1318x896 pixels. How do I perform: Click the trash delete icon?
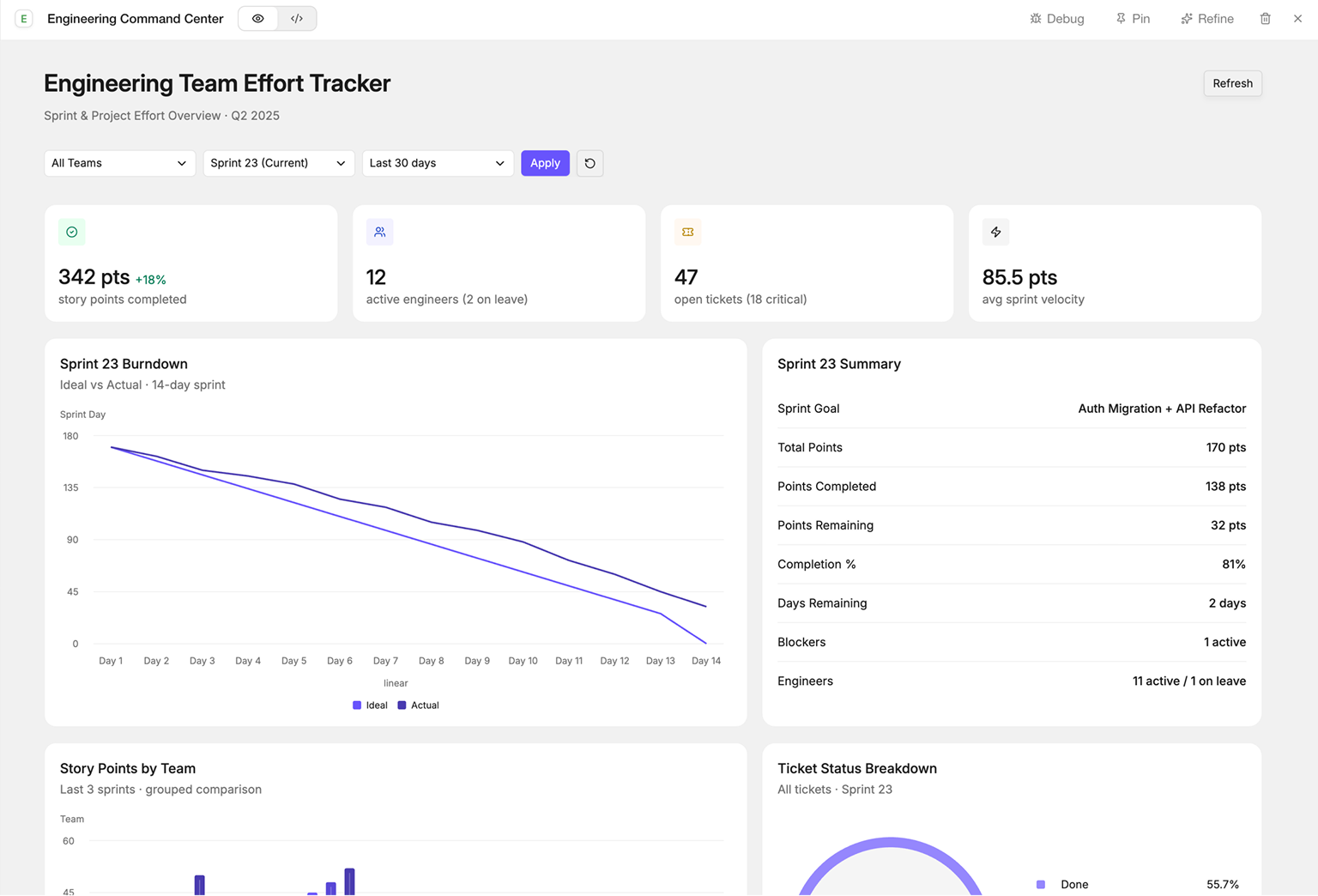1265,18
